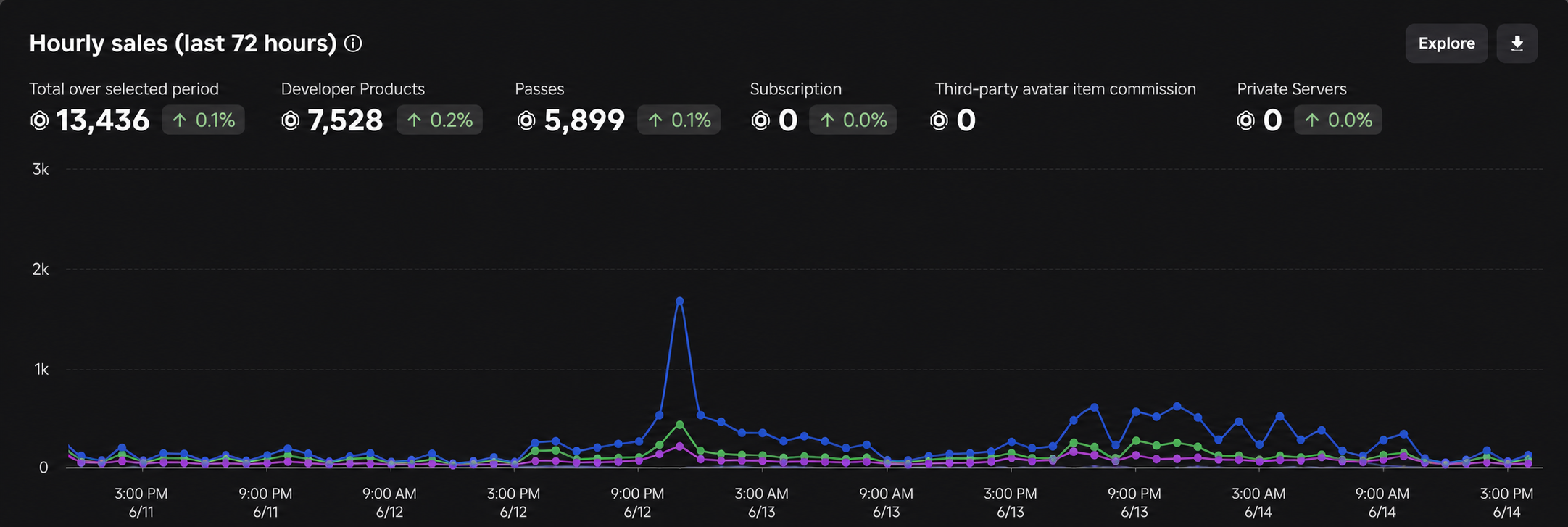1568x527 pixels.
Task: Click the '3:00 PM 6/11' axis label
Action: 141,502
